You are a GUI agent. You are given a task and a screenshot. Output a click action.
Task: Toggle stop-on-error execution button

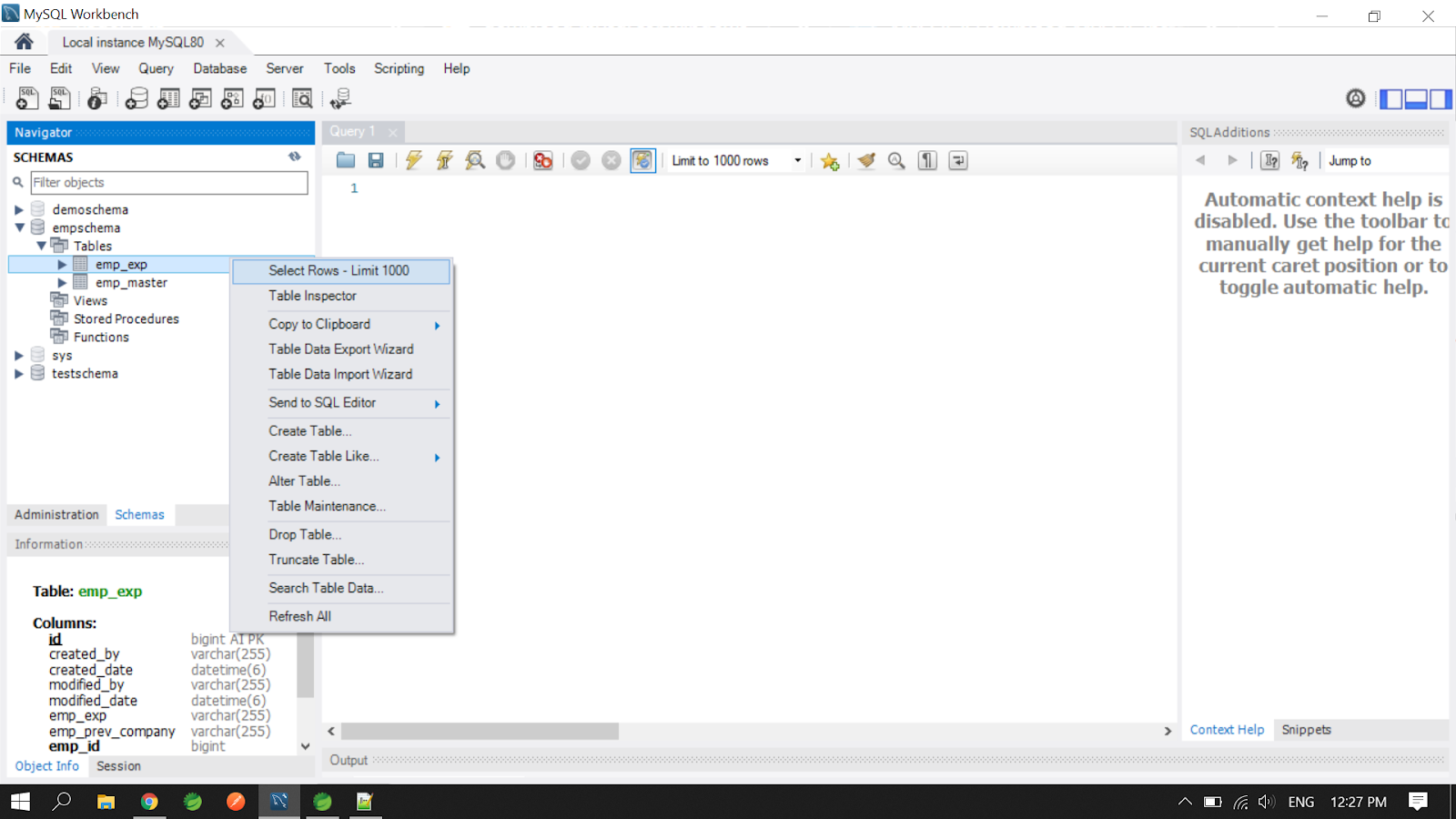[x=543, y=160]
